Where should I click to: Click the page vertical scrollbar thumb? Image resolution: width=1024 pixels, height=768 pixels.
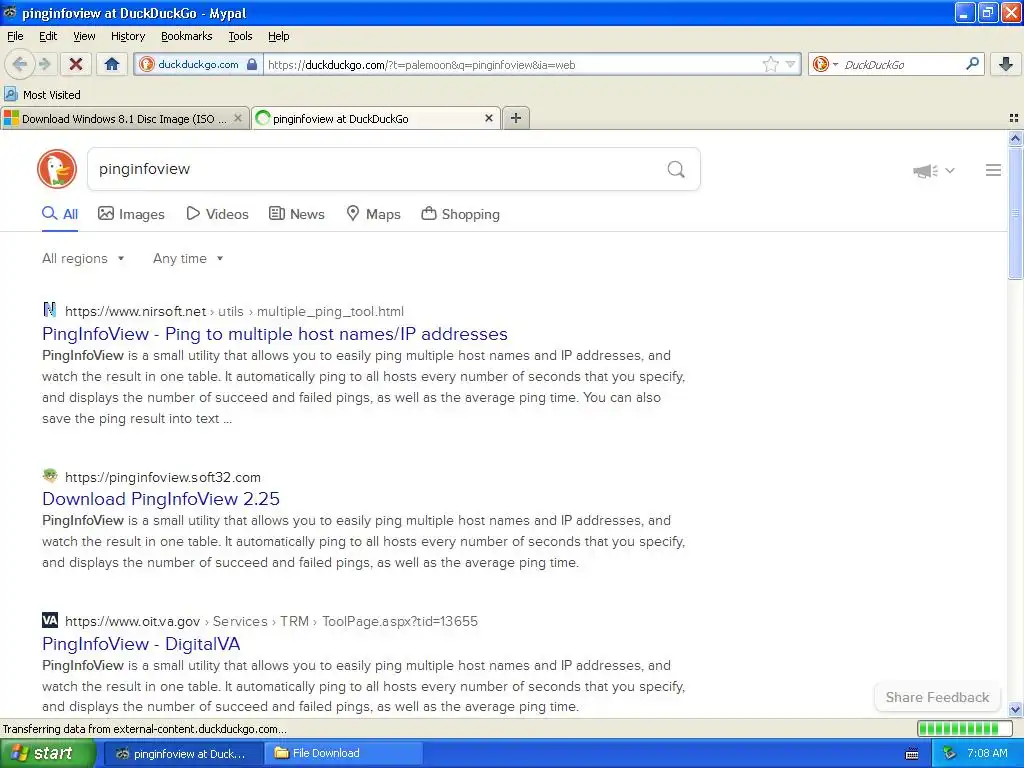pos(1015,212)
